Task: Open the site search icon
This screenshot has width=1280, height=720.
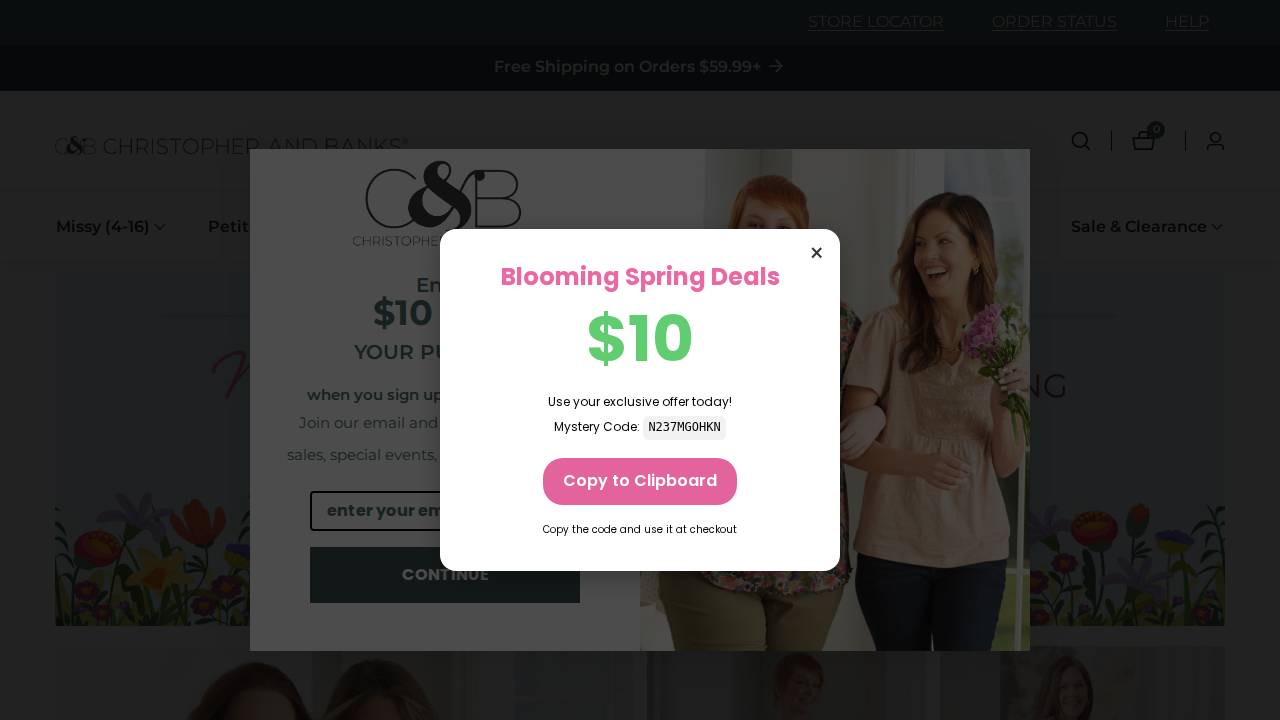Action: (x=1081, y=141)
